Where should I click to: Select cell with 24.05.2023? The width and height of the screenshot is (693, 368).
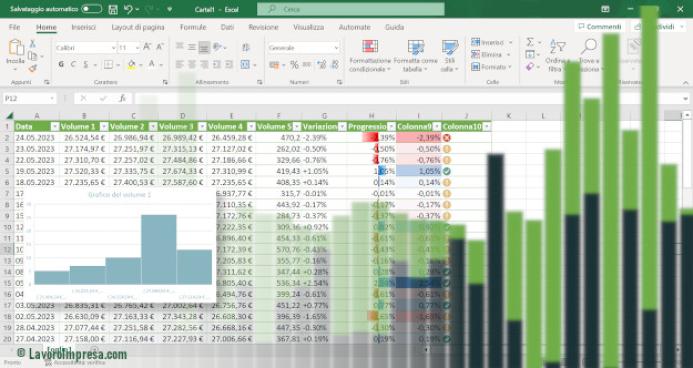36,138
